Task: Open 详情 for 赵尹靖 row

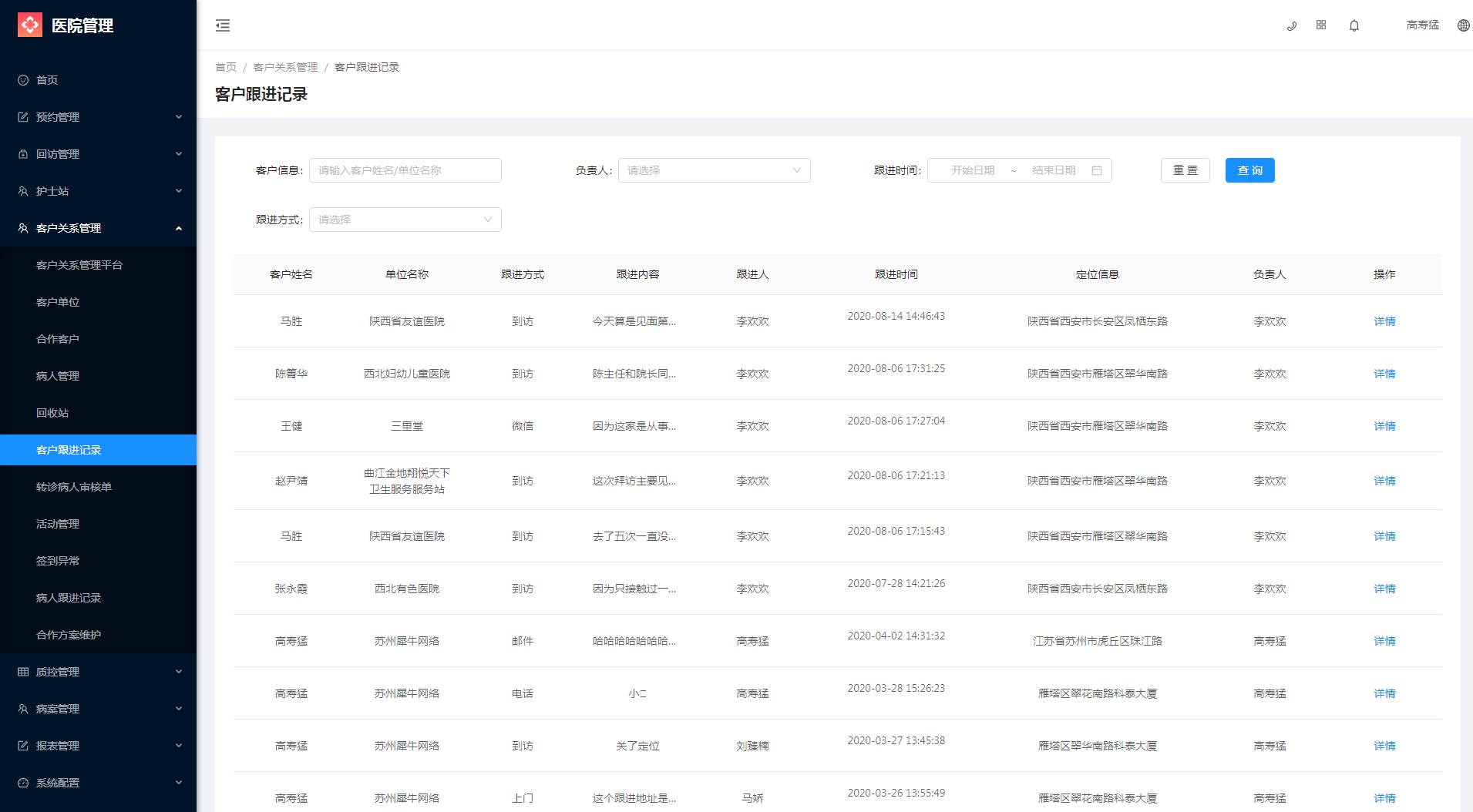Action: (x=1384, y=481)
